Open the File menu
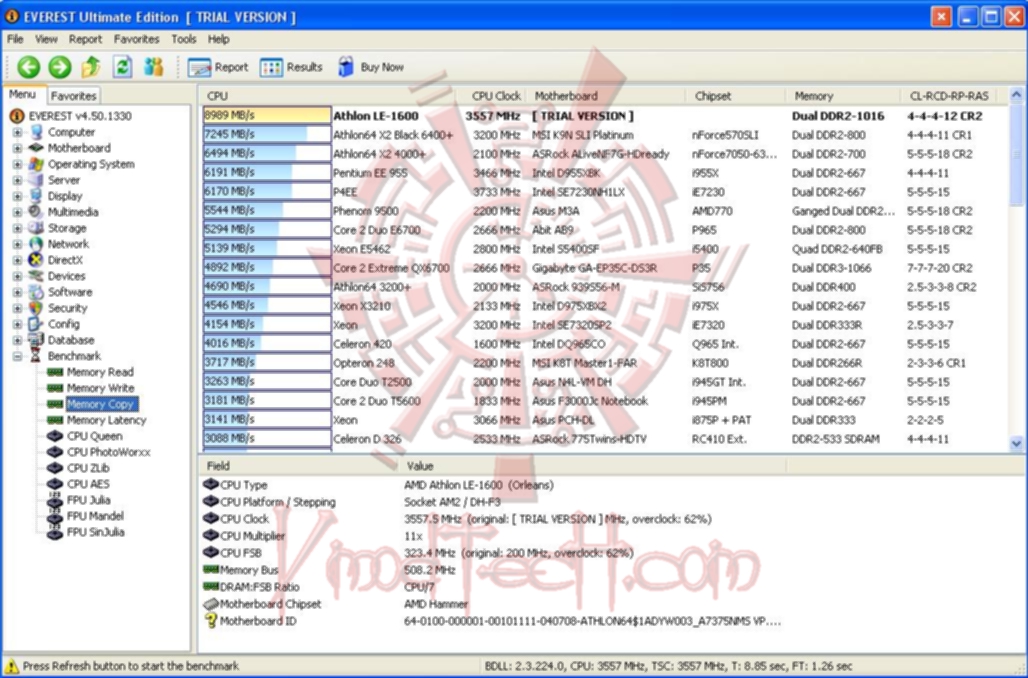1028x678 pixels. (x=15, y=39)
